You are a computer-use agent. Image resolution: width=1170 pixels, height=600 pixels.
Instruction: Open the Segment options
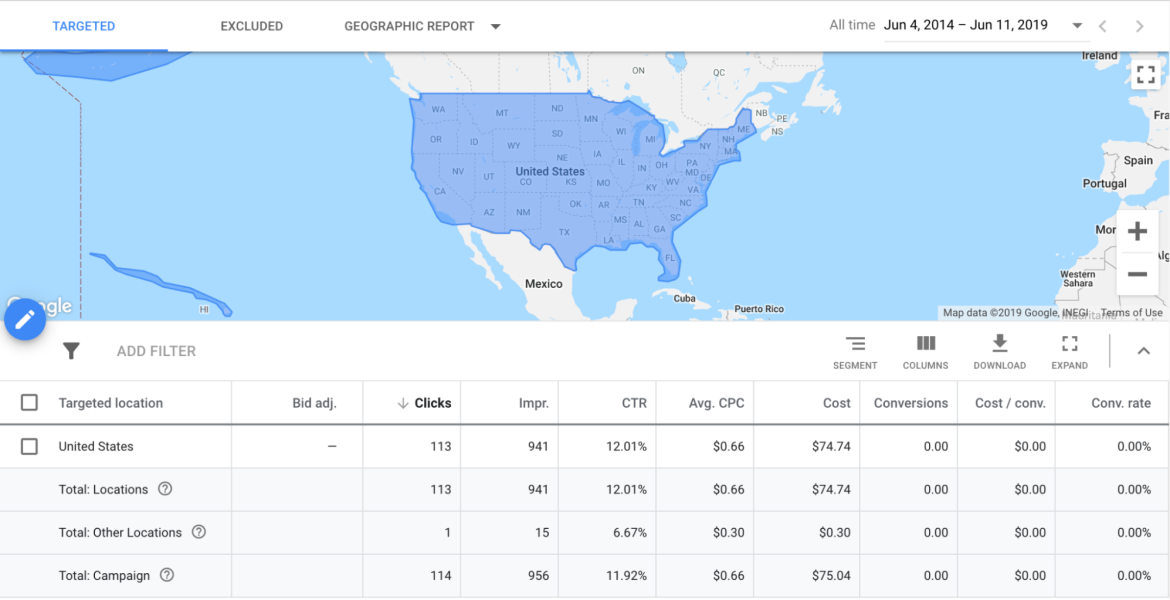click(x=855, y=351)
